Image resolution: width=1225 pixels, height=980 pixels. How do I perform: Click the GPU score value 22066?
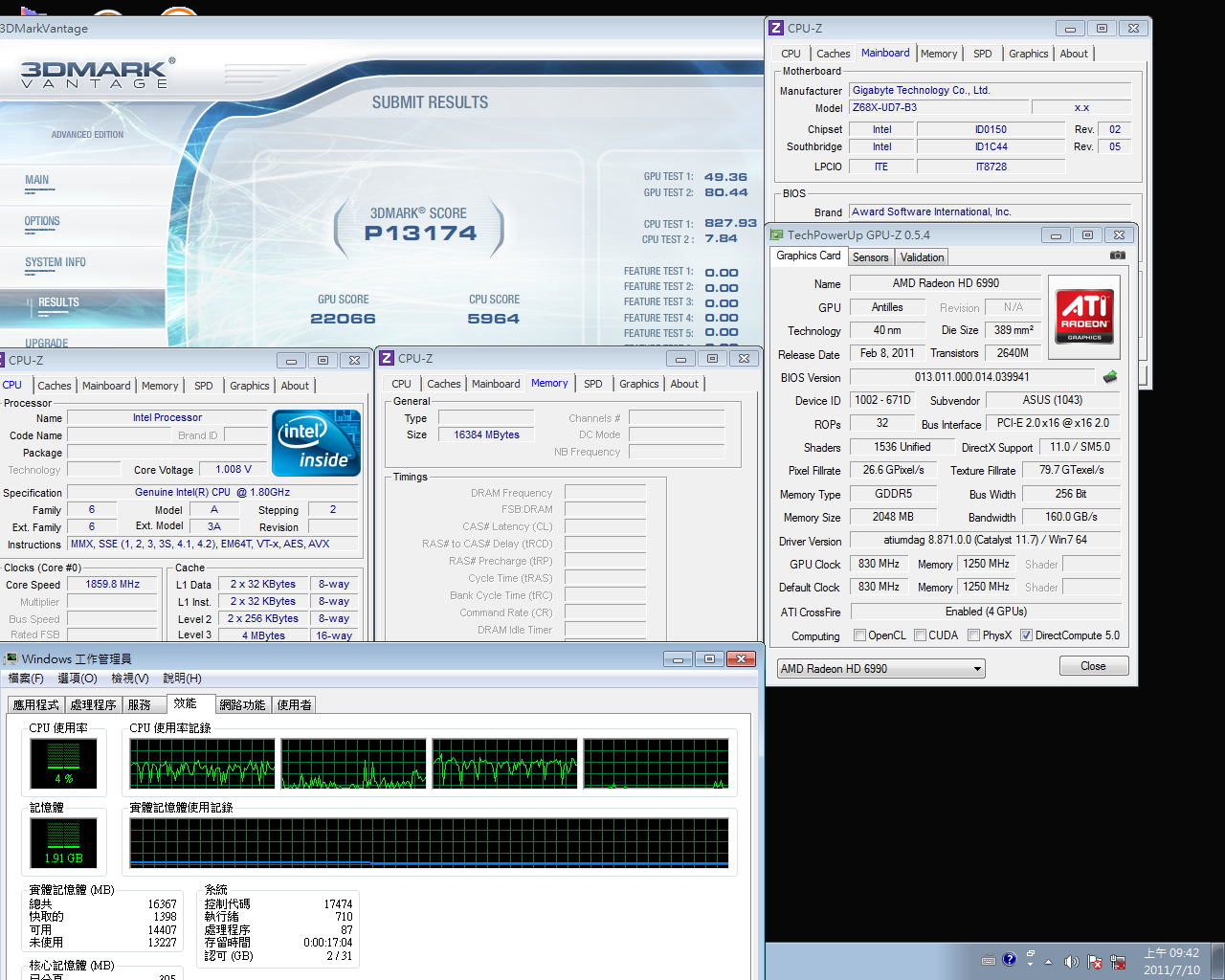343,319
